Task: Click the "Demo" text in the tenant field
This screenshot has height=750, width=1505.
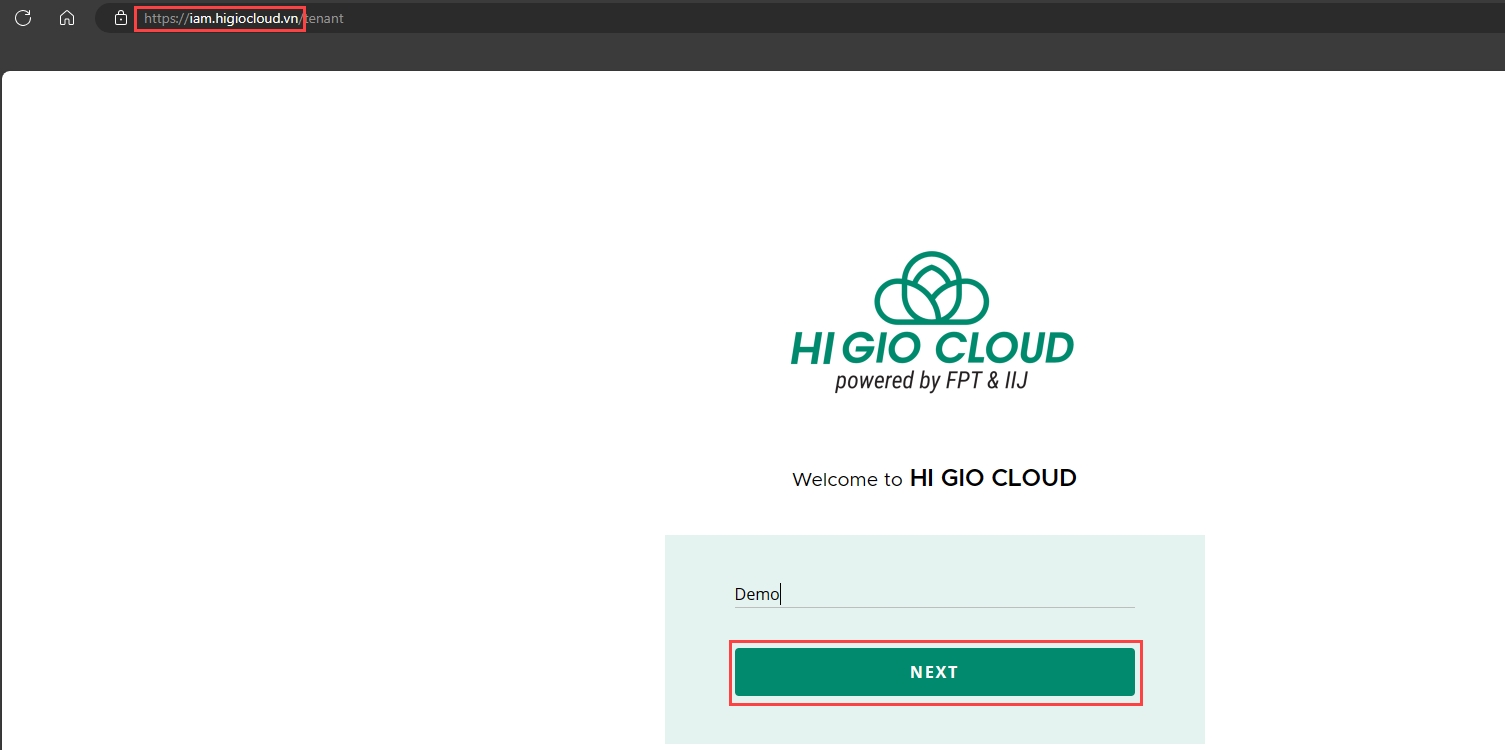Action: coord(756,594)
